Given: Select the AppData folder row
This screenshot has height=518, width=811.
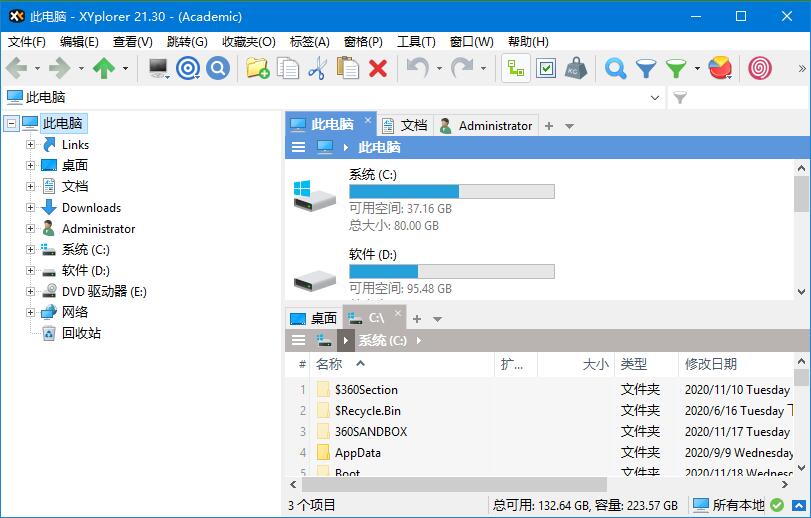Looking at the screenshot, I should pos(539,452).
